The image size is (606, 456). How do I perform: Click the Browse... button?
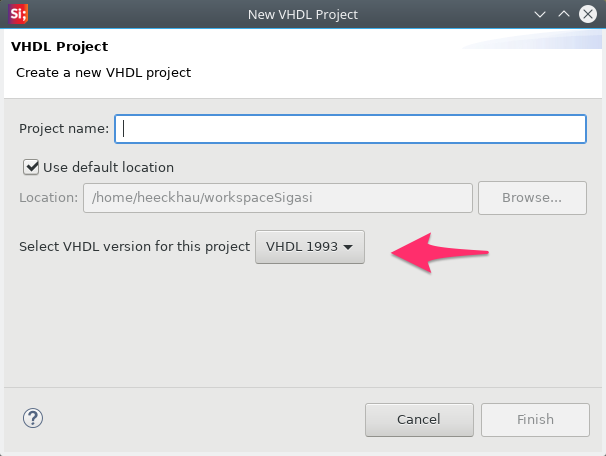(532, 198)
